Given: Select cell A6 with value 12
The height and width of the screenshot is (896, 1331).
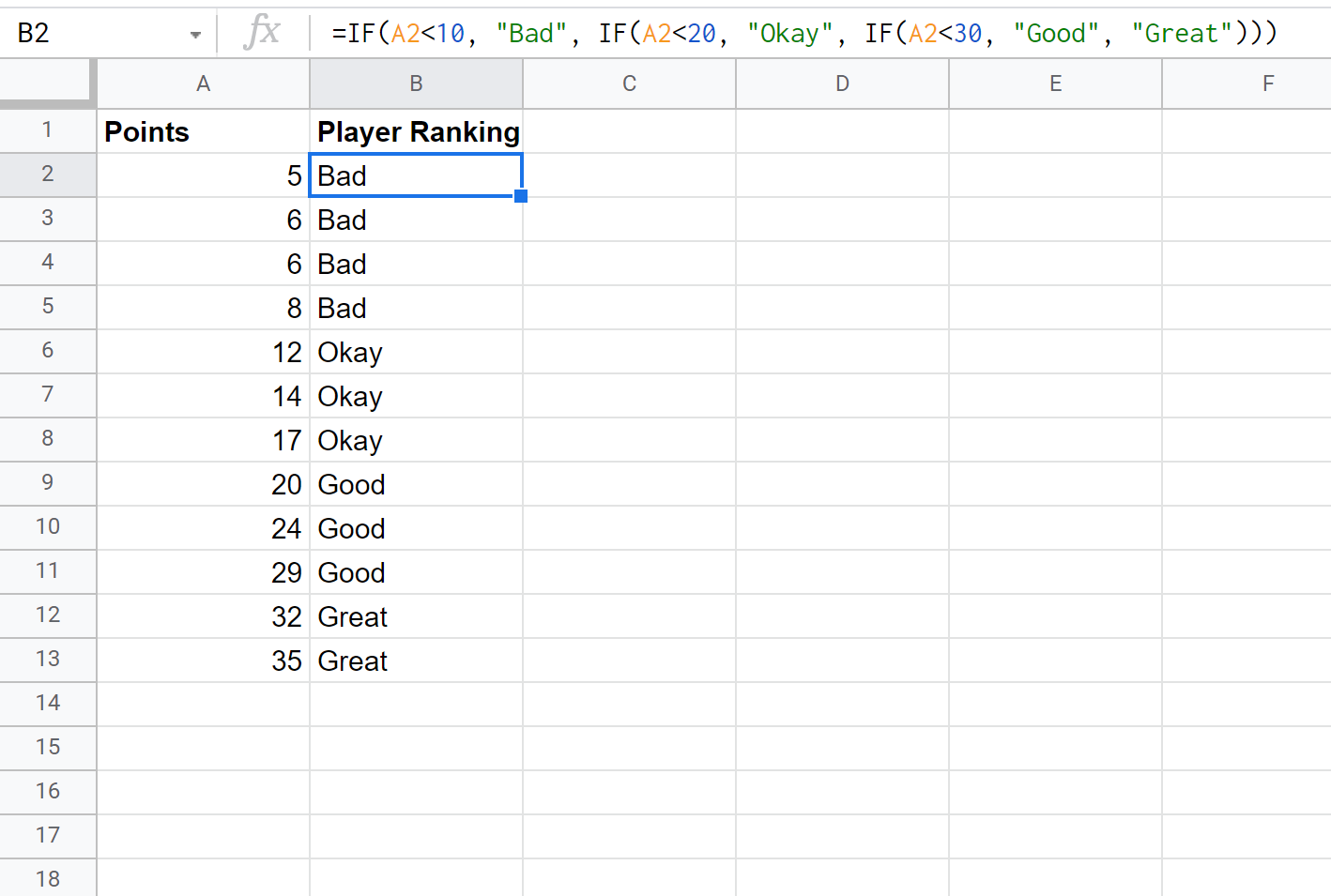Looking at the screenshot, I should tap(203, 352).
